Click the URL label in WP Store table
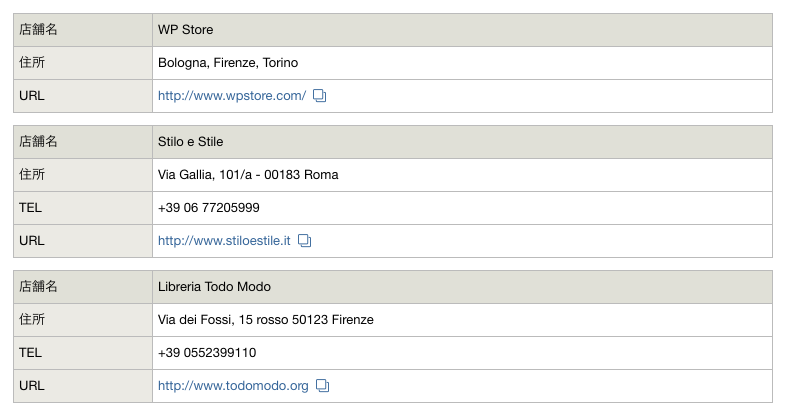The width and height of the screenshot is (812, 415). click(x=31, y=96)
